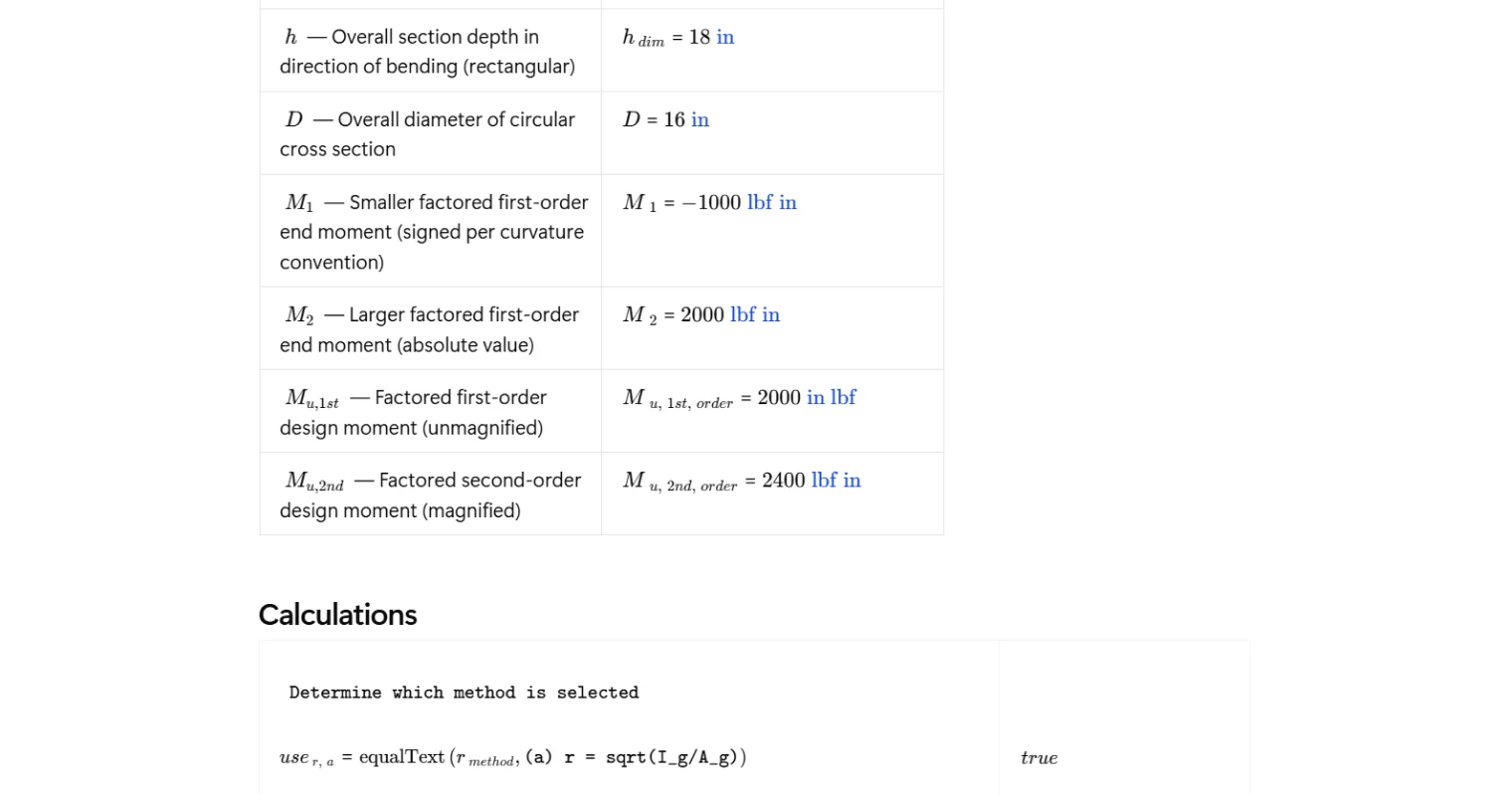Click the 'lbf in' unit for M1

[772, 202]
